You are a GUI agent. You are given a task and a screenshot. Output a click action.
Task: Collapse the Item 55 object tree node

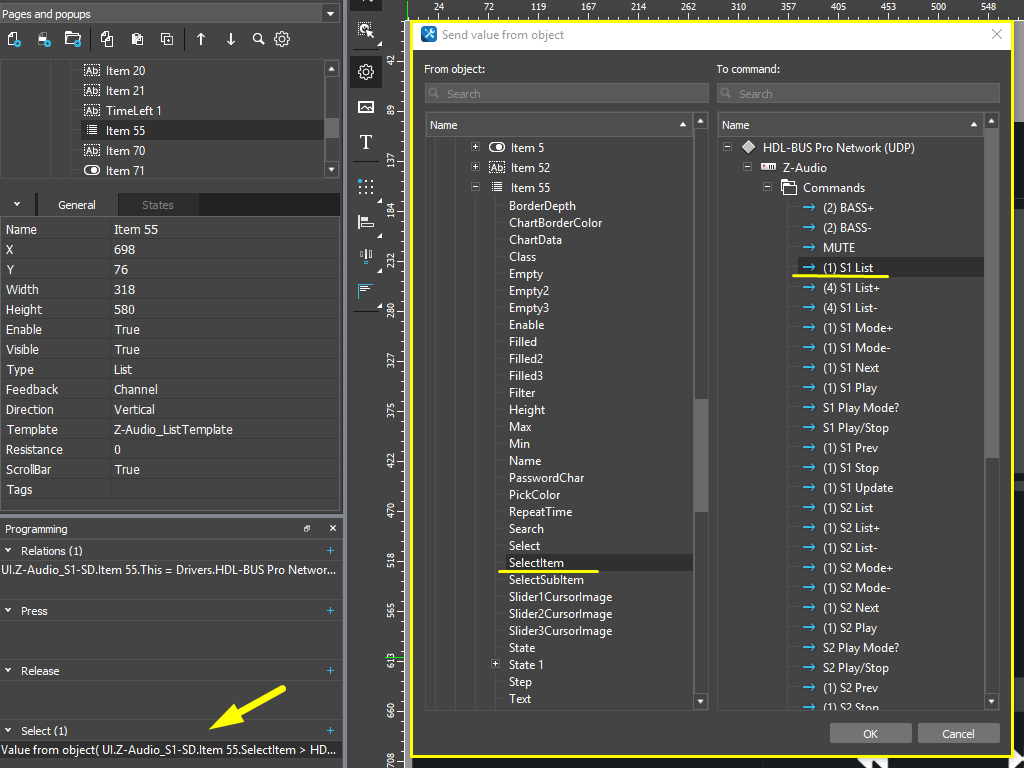(x=476, y=187)
